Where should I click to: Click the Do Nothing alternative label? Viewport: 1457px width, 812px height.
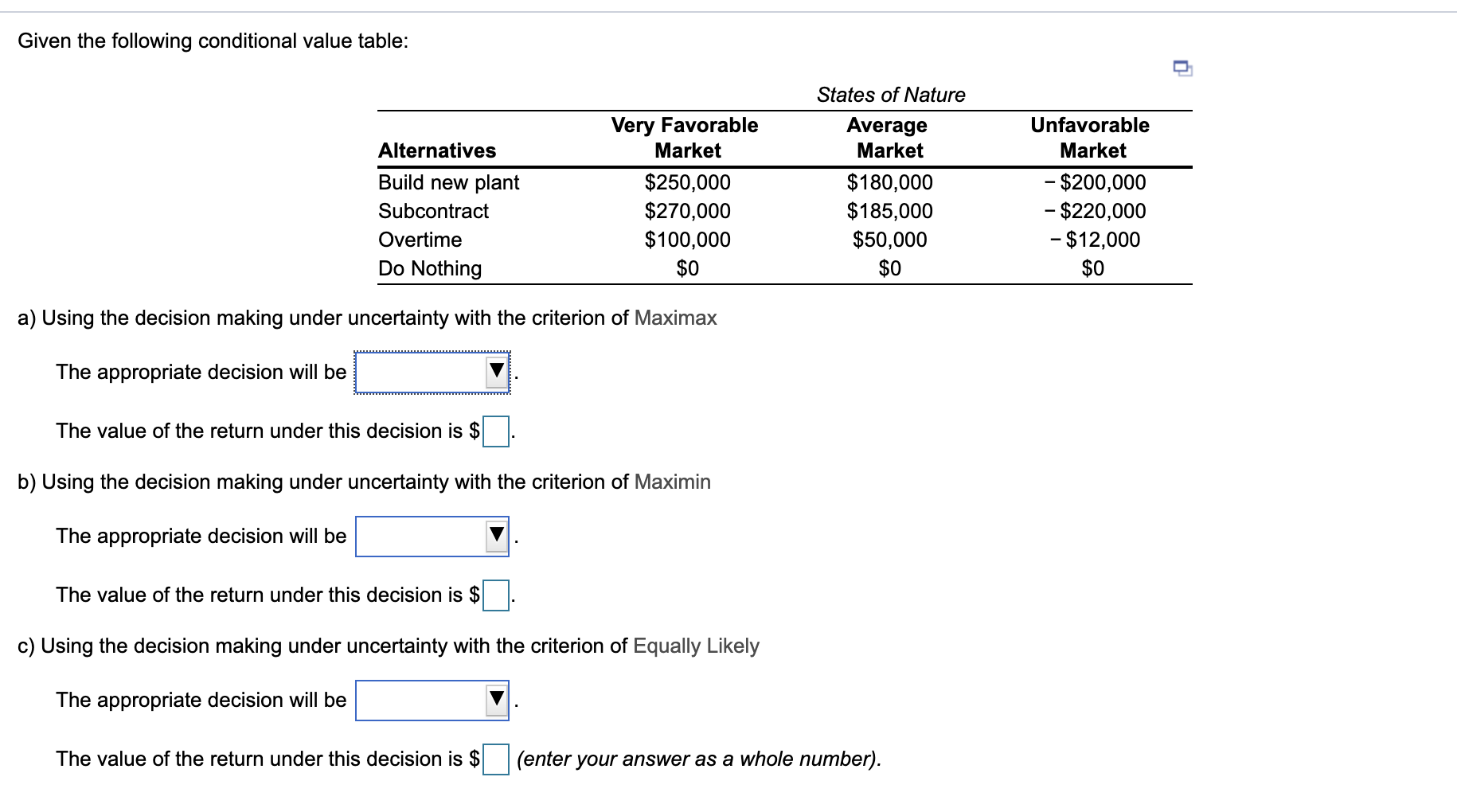429,268
